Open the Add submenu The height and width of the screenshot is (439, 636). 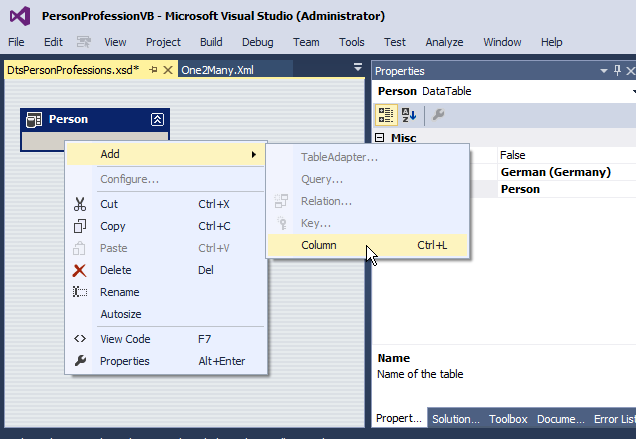tap(165, 154)
